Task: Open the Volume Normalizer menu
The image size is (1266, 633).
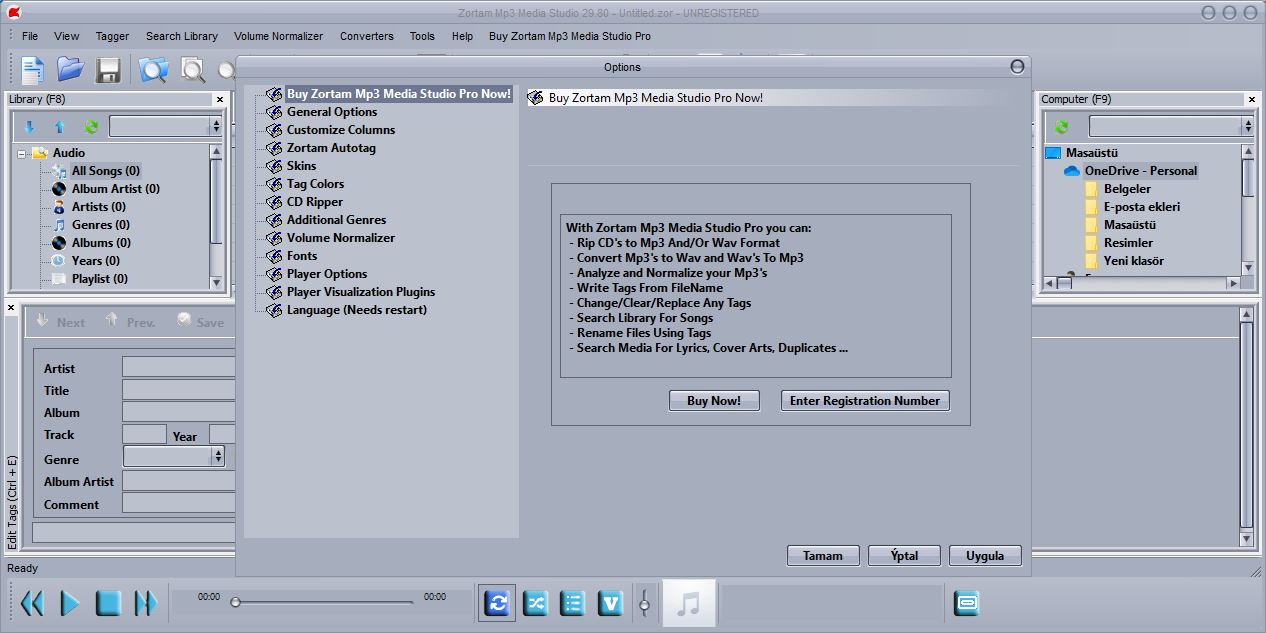Action: [278, 36]
